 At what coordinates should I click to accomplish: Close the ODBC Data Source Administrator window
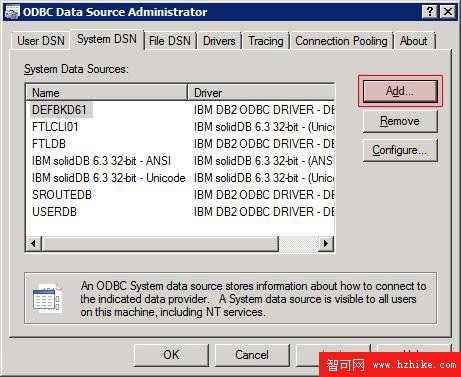(448, 12)
